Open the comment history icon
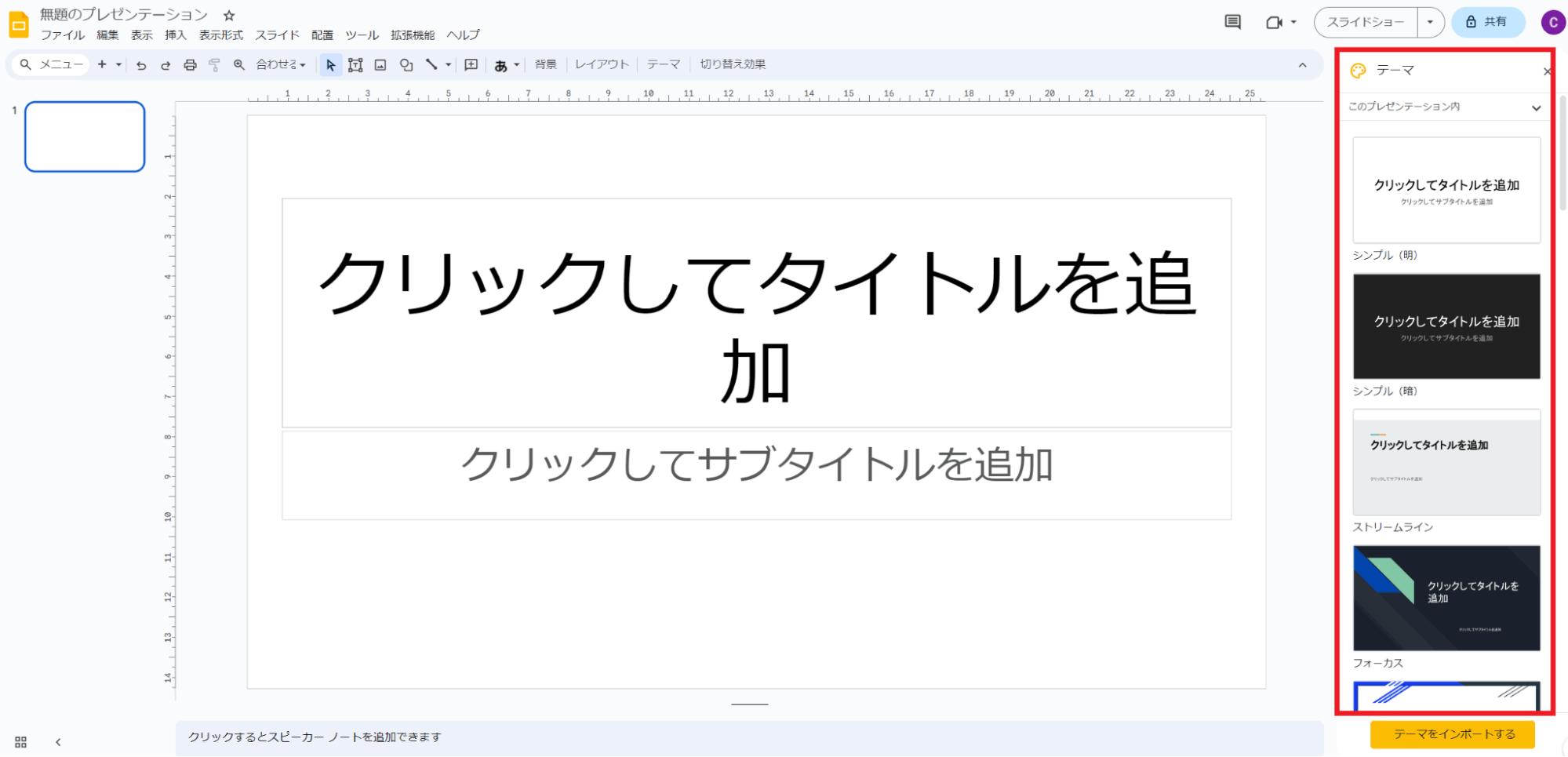This screenshot has width=1568, height=757. pos(1232,22)
